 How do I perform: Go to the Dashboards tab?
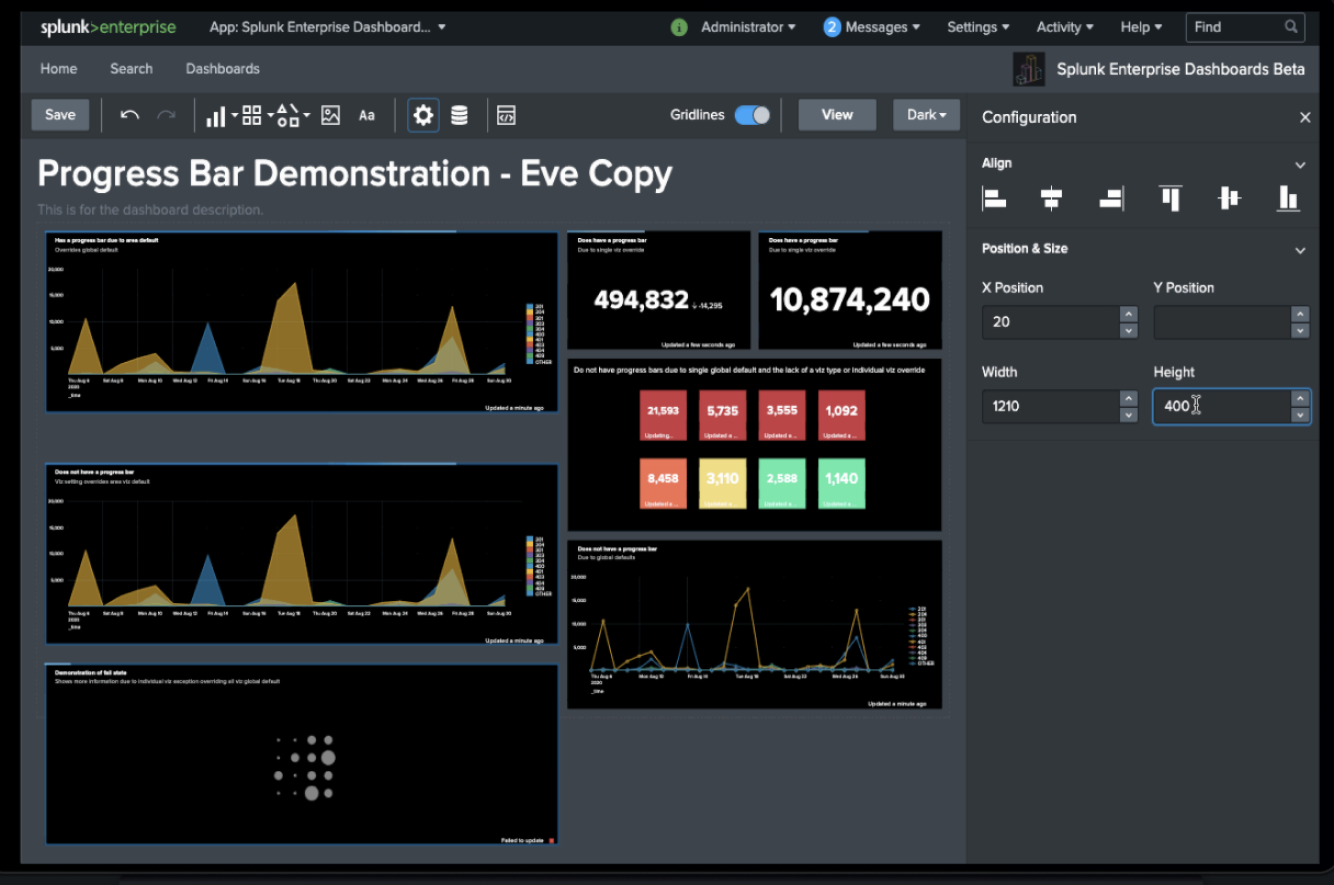[223, 69]
